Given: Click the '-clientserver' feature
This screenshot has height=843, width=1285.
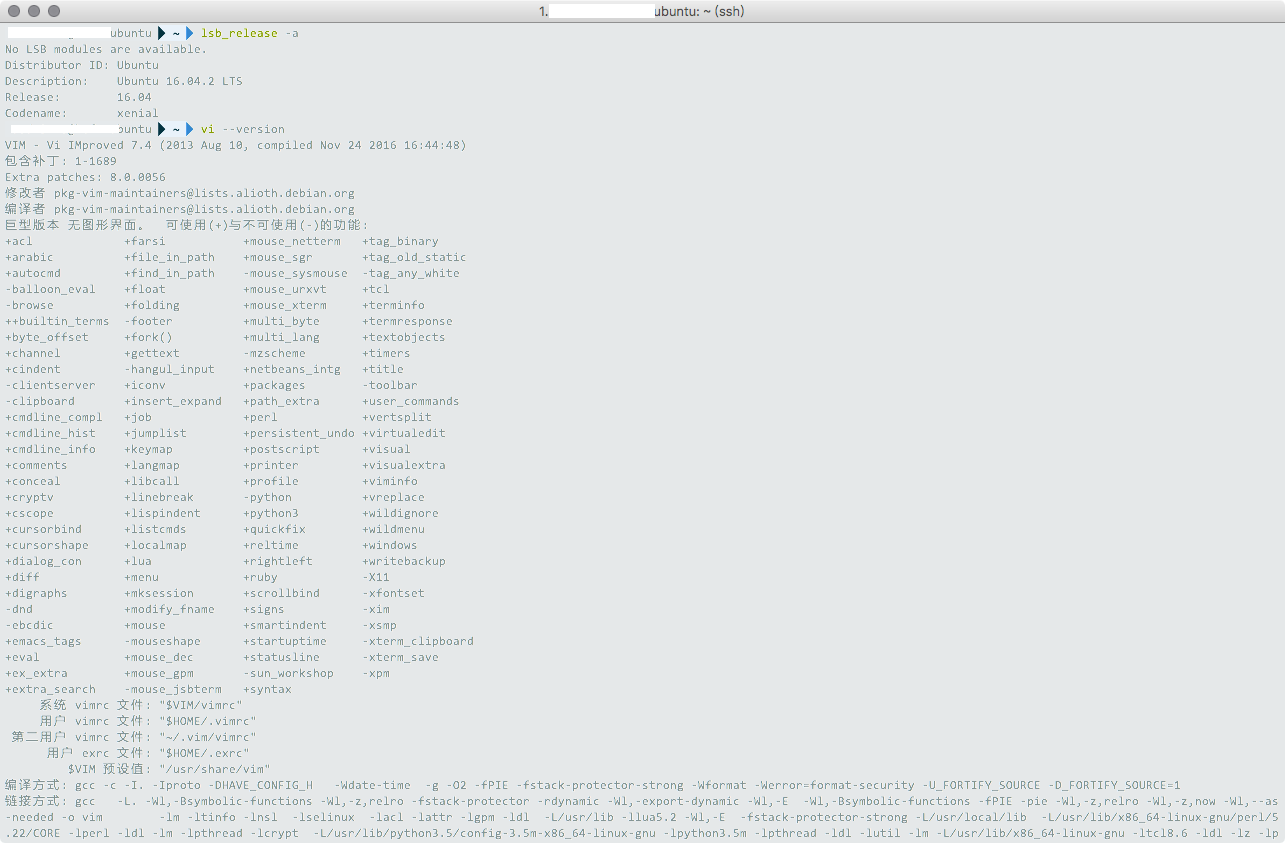Looking at the screenshot, I should pos(50,385).
